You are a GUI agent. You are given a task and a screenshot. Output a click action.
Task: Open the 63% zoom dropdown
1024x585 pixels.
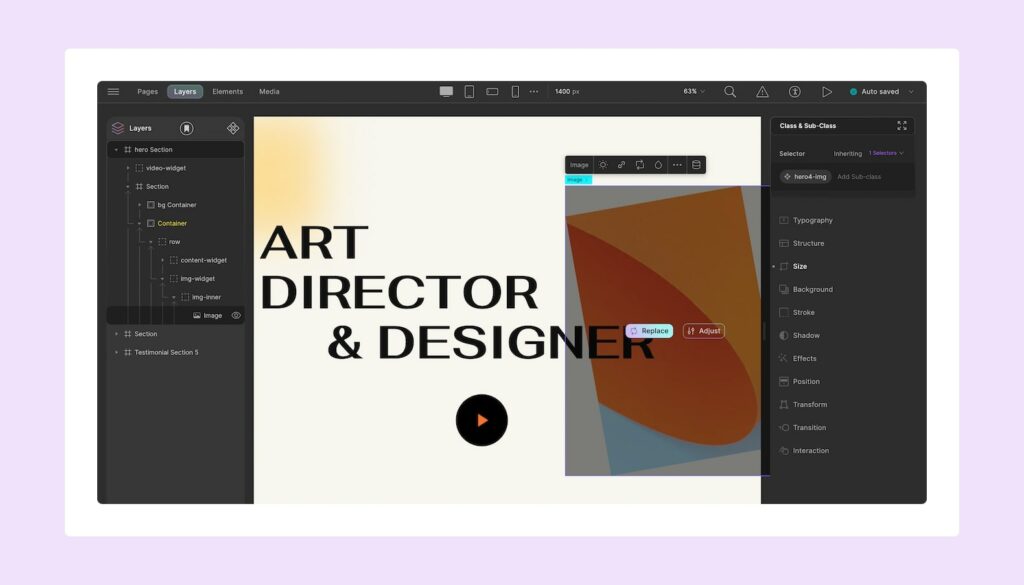pyautogui.click(x=694, y=91)
